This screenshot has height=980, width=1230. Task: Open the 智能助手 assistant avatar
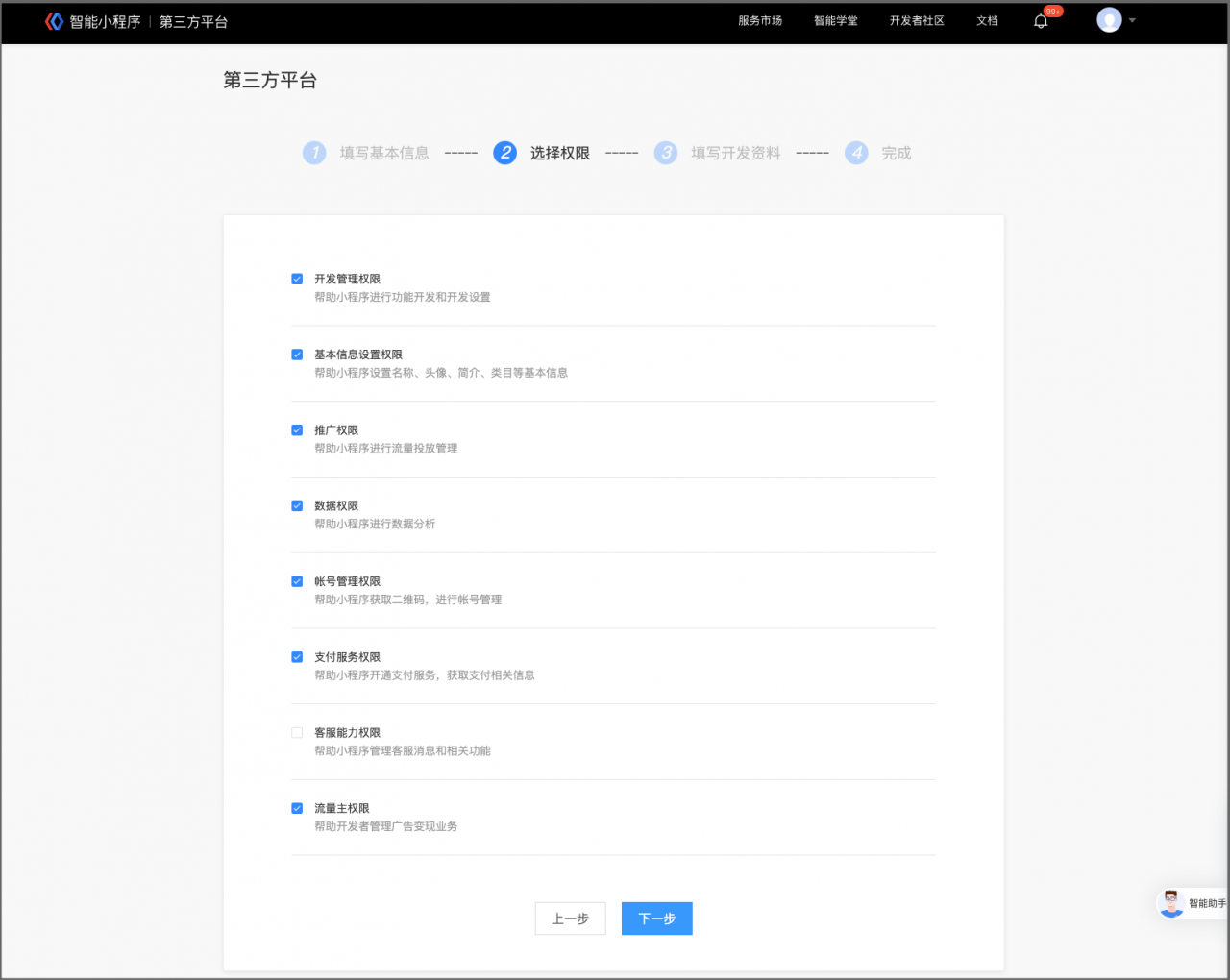pos(1170,903)
